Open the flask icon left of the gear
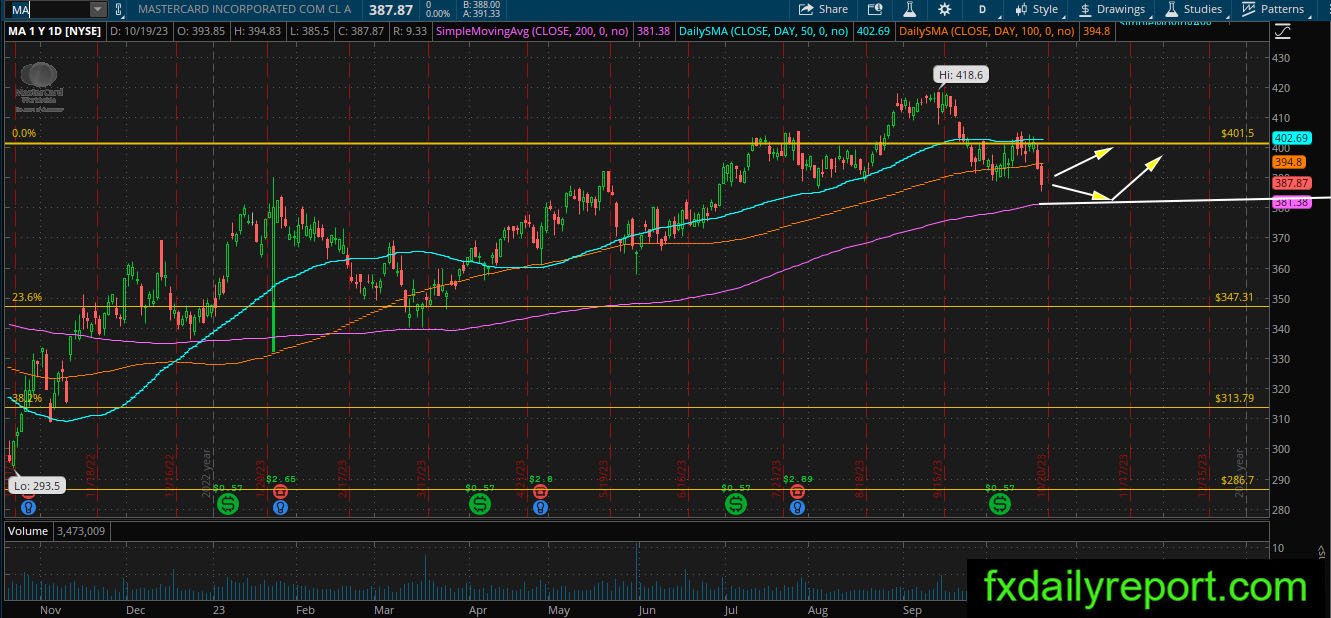 click(910, 9)
